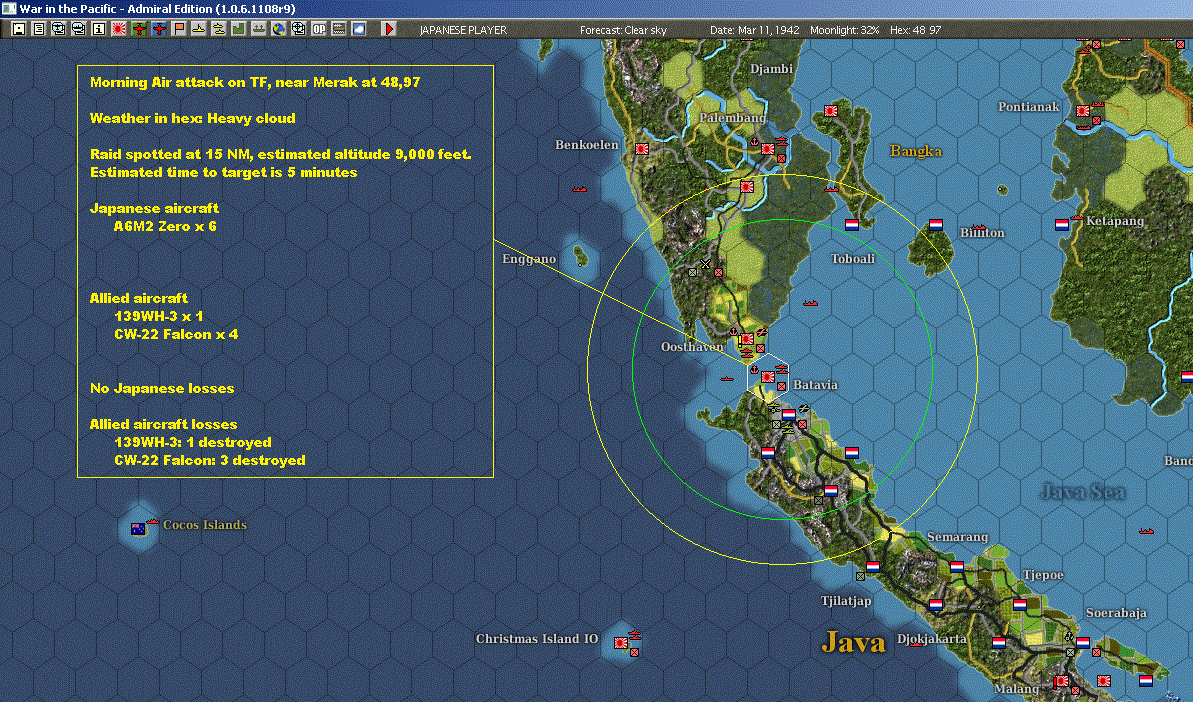The image size is (1193, 702).
Task: Select the red ship icon in the Java Sea
Action: [1147, 530]
